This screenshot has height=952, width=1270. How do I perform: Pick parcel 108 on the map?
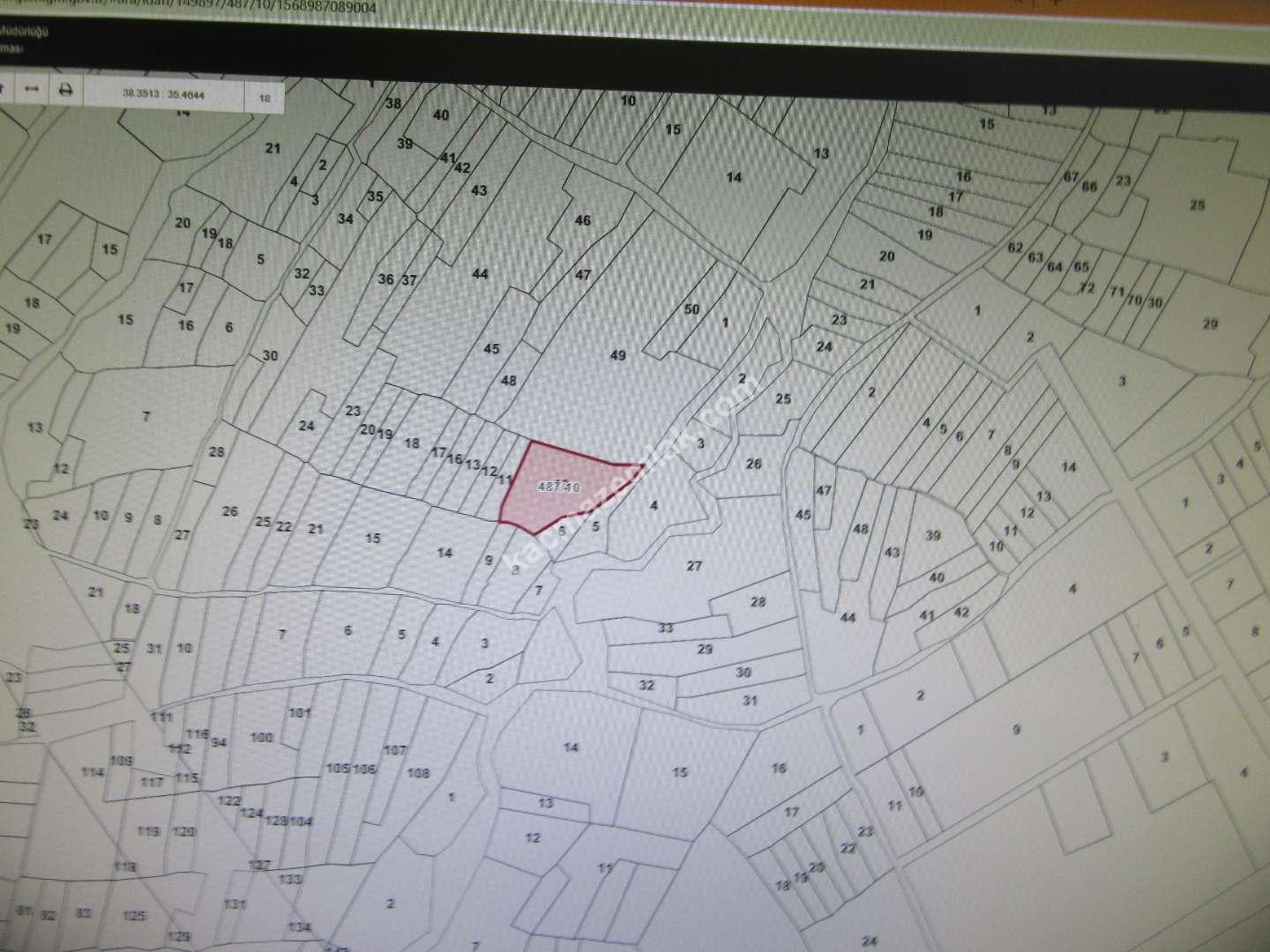point(419,773)
